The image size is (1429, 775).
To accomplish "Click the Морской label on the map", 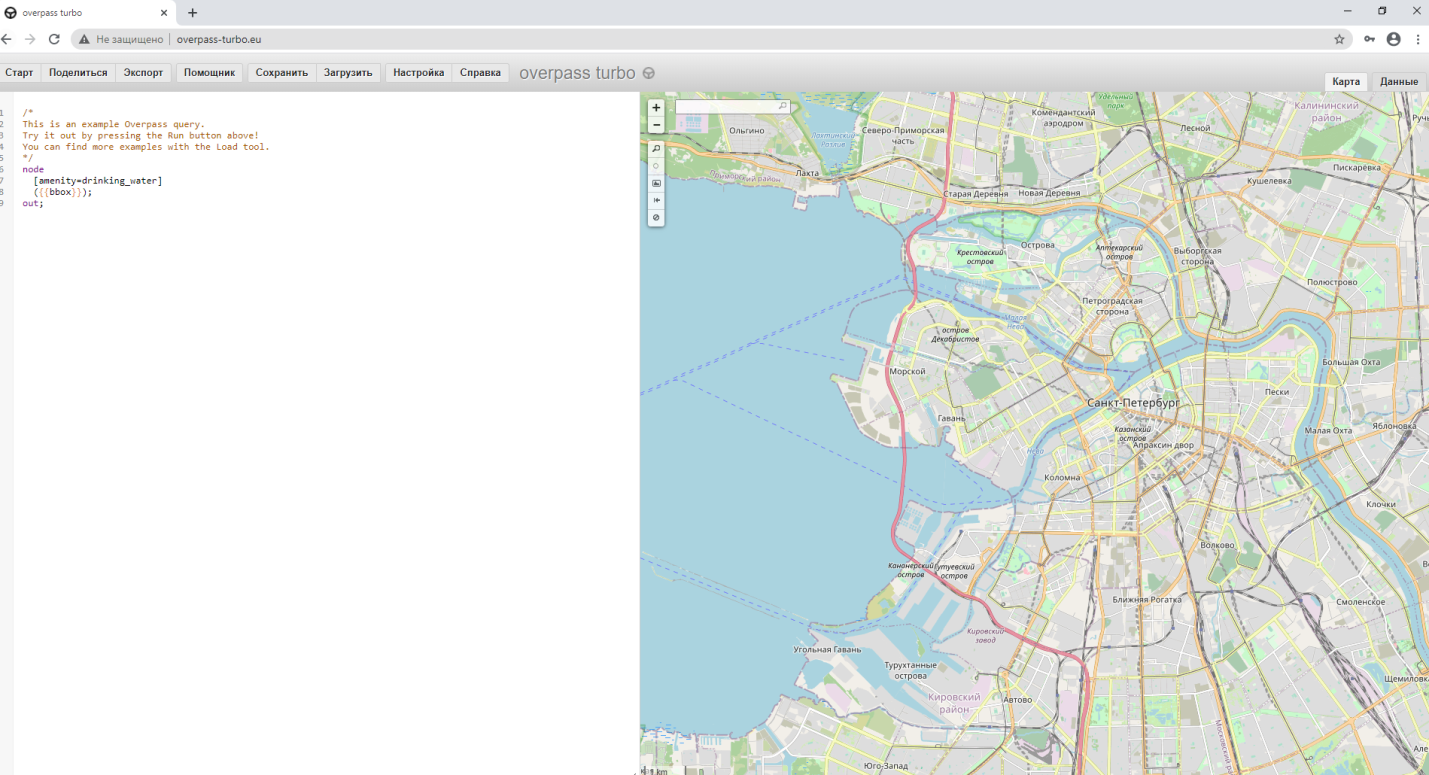I will 907,371.
